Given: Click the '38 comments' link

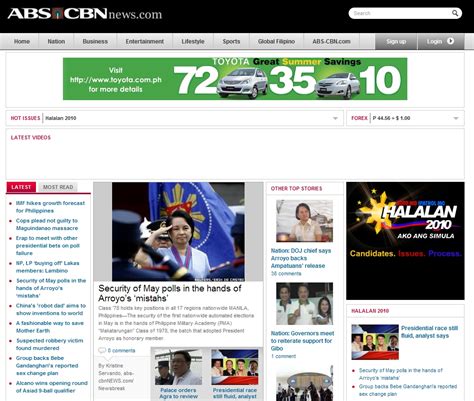Looking at the screenshot, I should click(x=286, y=274).
